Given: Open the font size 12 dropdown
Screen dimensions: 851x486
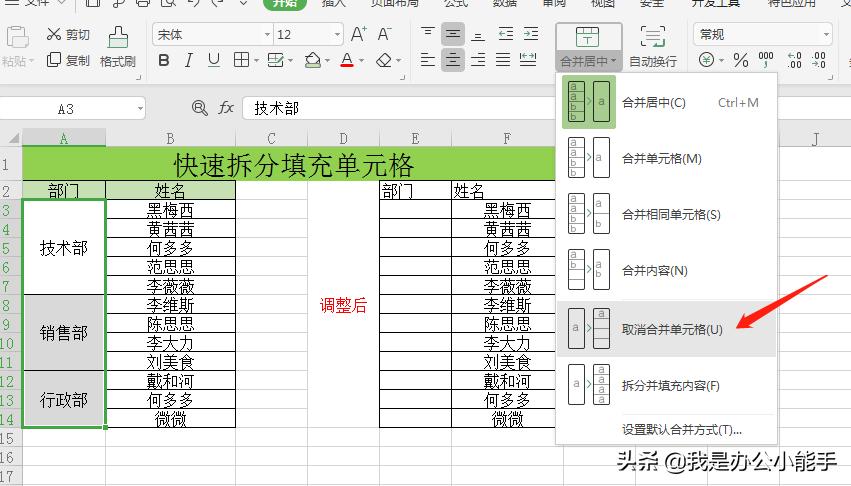Looking at the screenshot, I should (338, 35).
